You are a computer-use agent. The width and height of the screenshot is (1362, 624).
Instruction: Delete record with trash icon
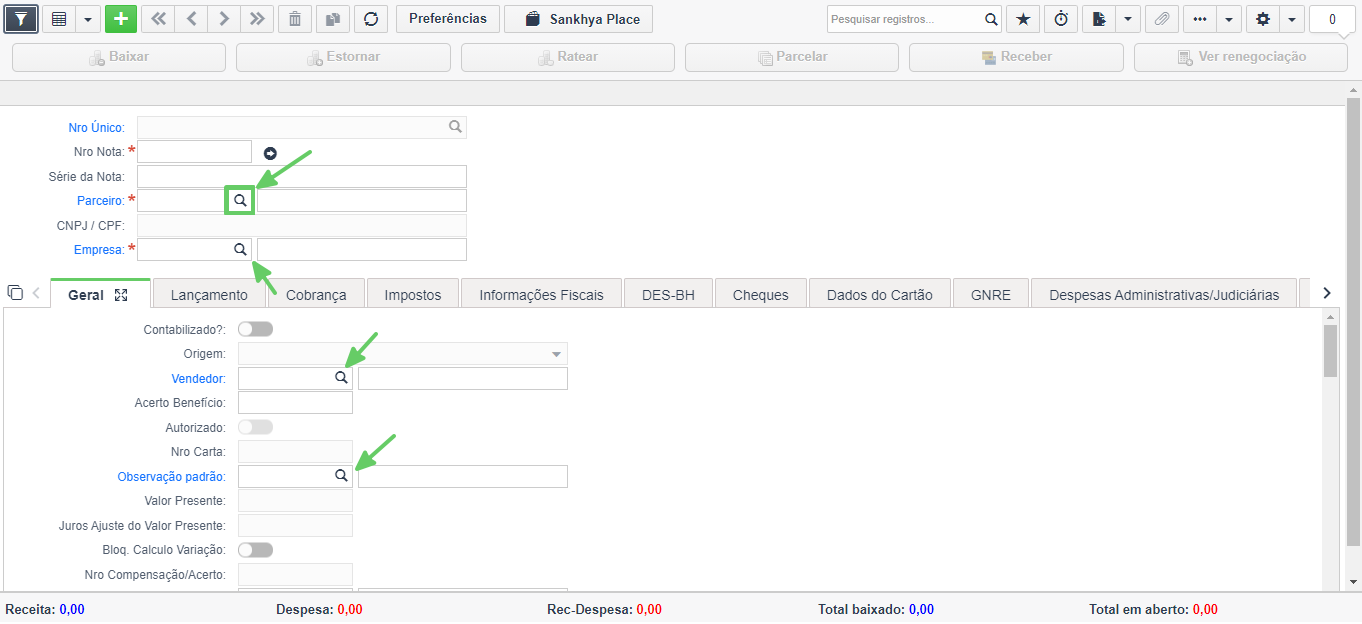tap(294, 19)
